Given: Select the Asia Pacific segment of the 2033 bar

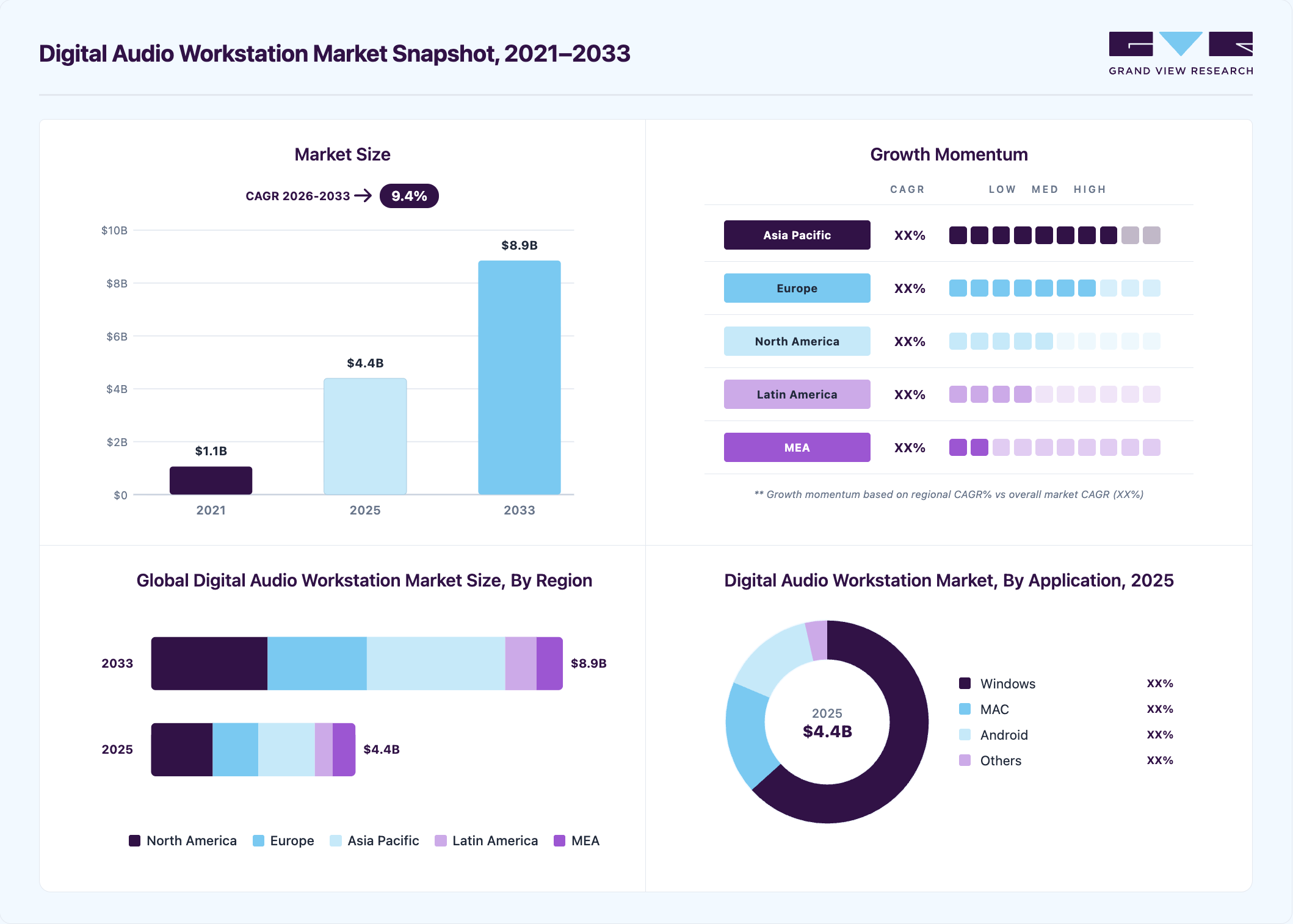Looking at the screenshot, I should [436, 663].
